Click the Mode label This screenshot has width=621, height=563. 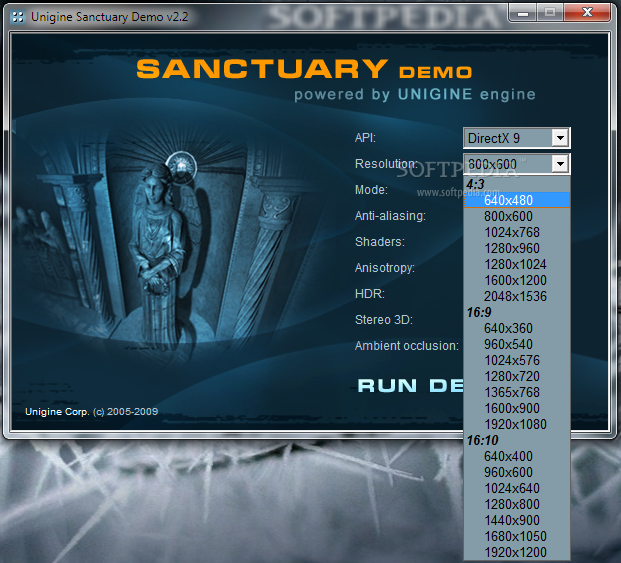click(371, 190)
